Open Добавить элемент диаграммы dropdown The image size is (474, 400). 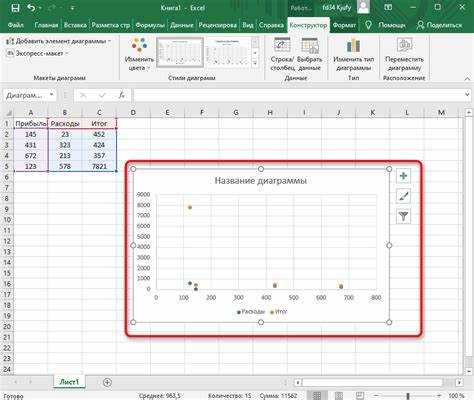point(58,41)
